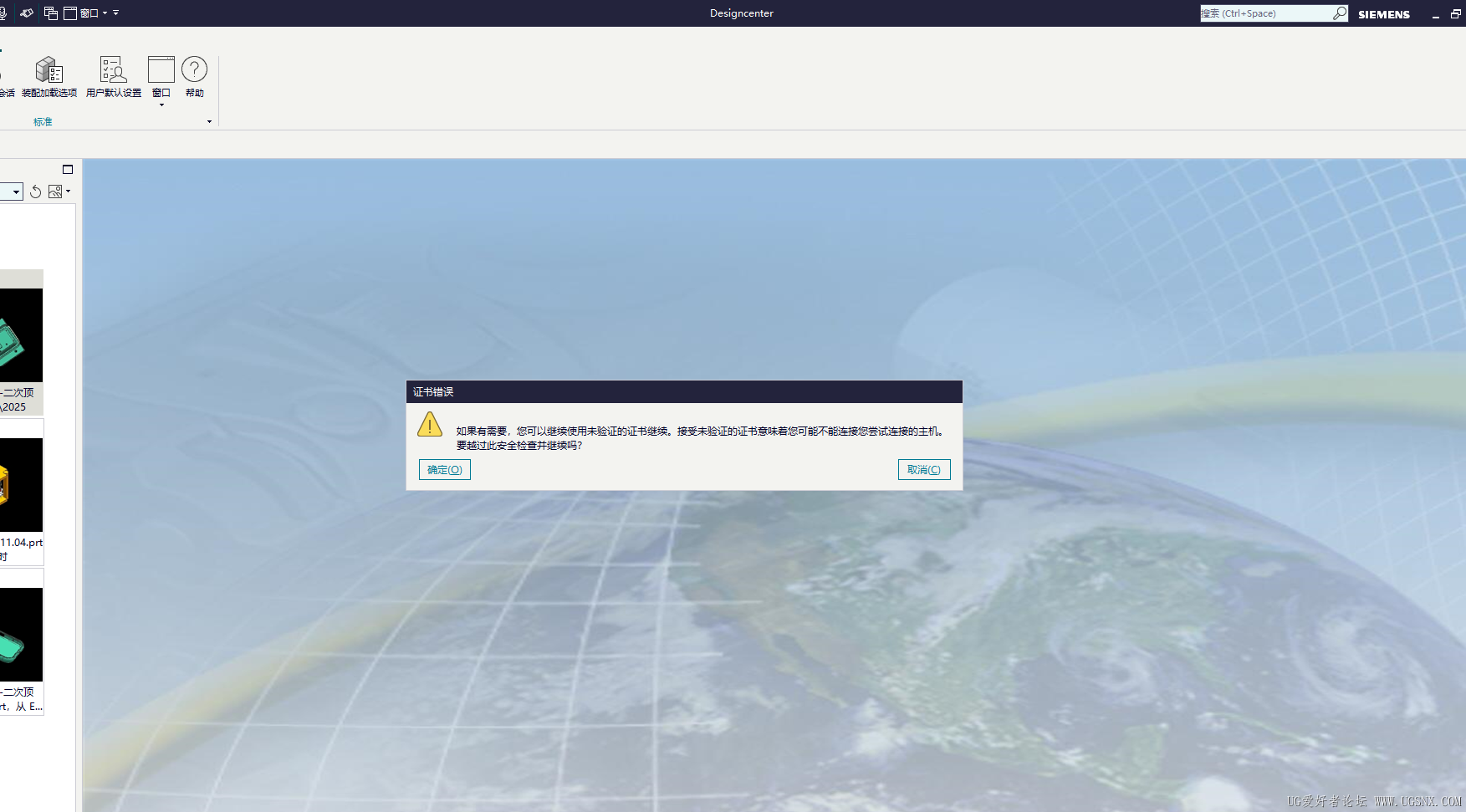Open the third green part thumbnail
This screenshot has height=812, width=1466.
tap(21, 634)
